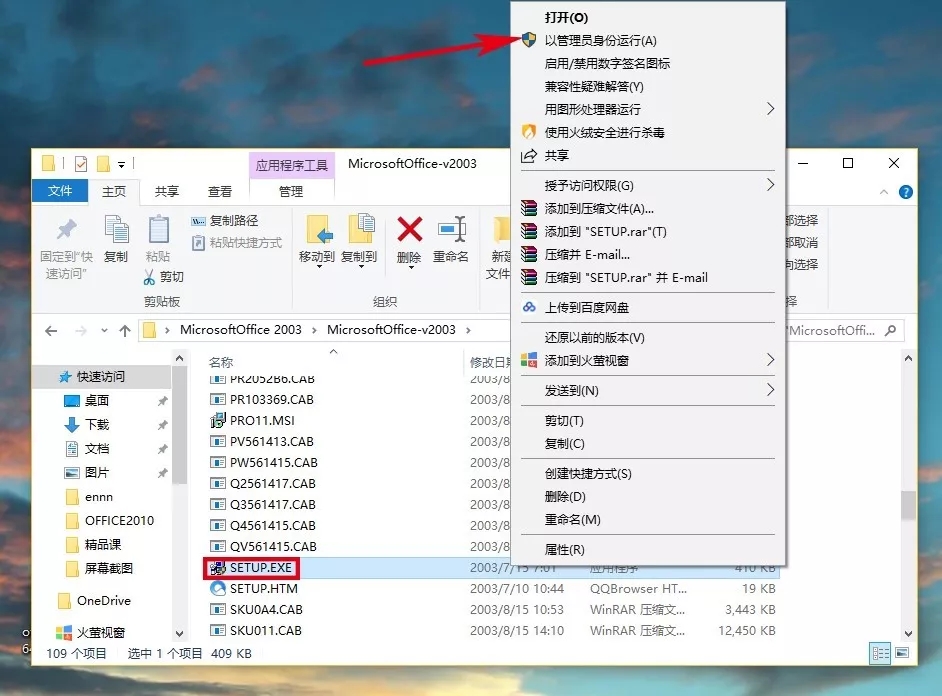This screenshot has width=942, height=696.
Task: Click the 火萤视窗 icon in context menu
Action: pyautogui.click(x=529, y=360)
